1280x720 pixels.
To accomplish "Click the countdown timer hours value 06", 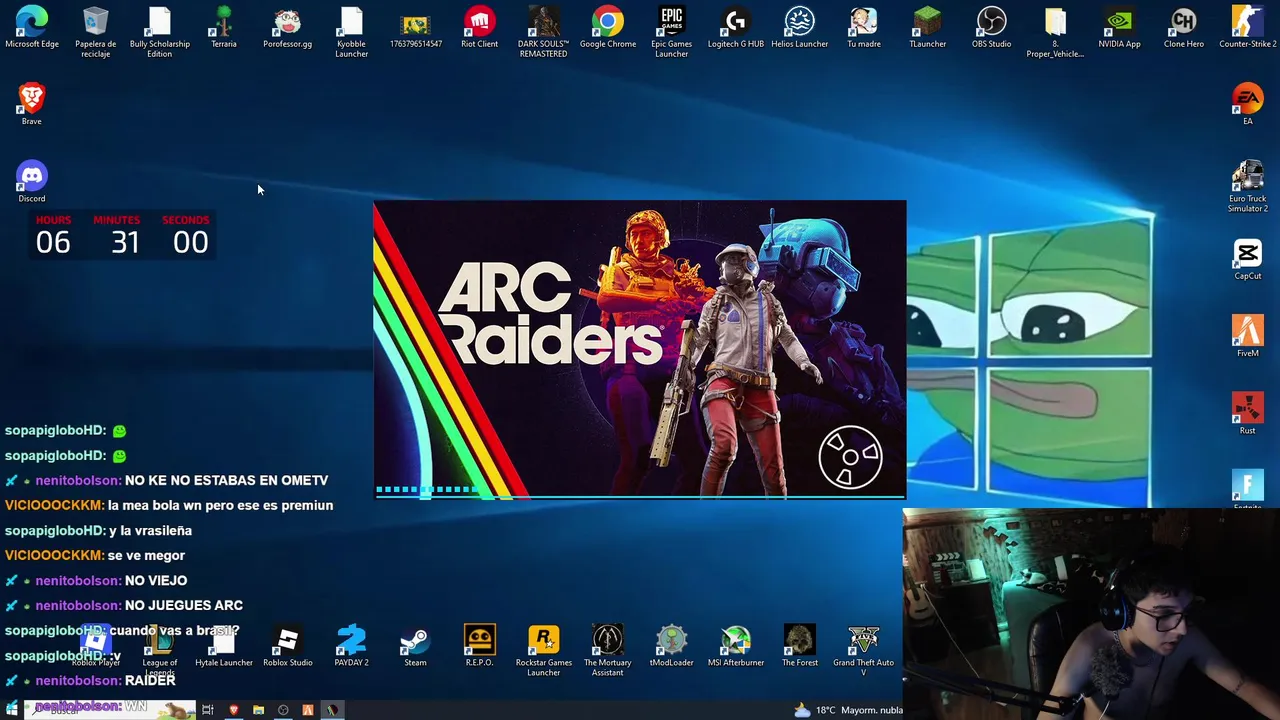I will coord(53,242).
